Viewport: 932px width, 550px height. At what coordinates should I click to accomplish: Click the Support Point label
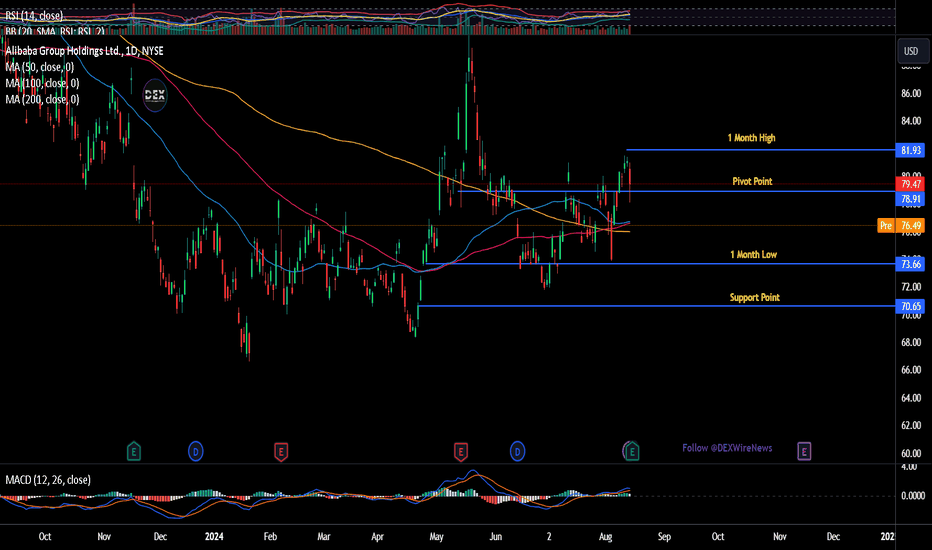[754, 297]
